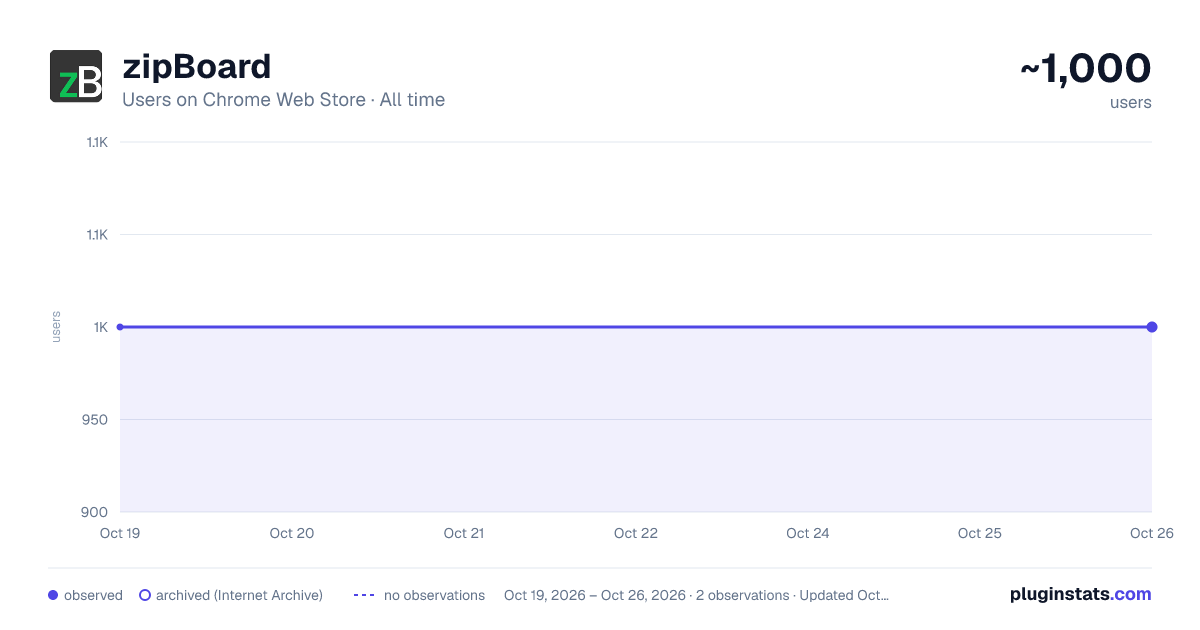Click the observed legend marker

point(53,595)
